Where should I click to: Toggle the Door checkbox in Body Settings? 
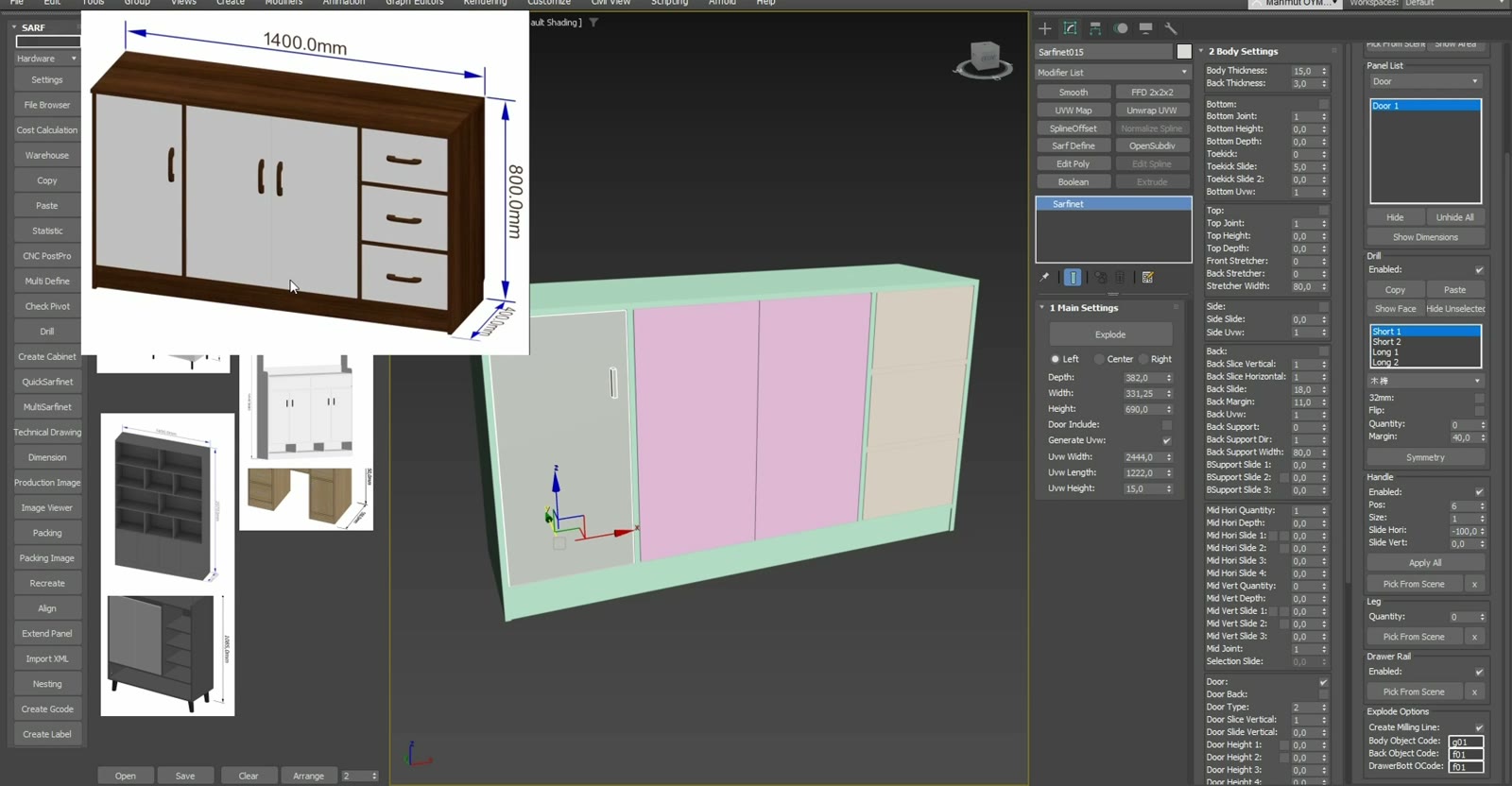1323,682
